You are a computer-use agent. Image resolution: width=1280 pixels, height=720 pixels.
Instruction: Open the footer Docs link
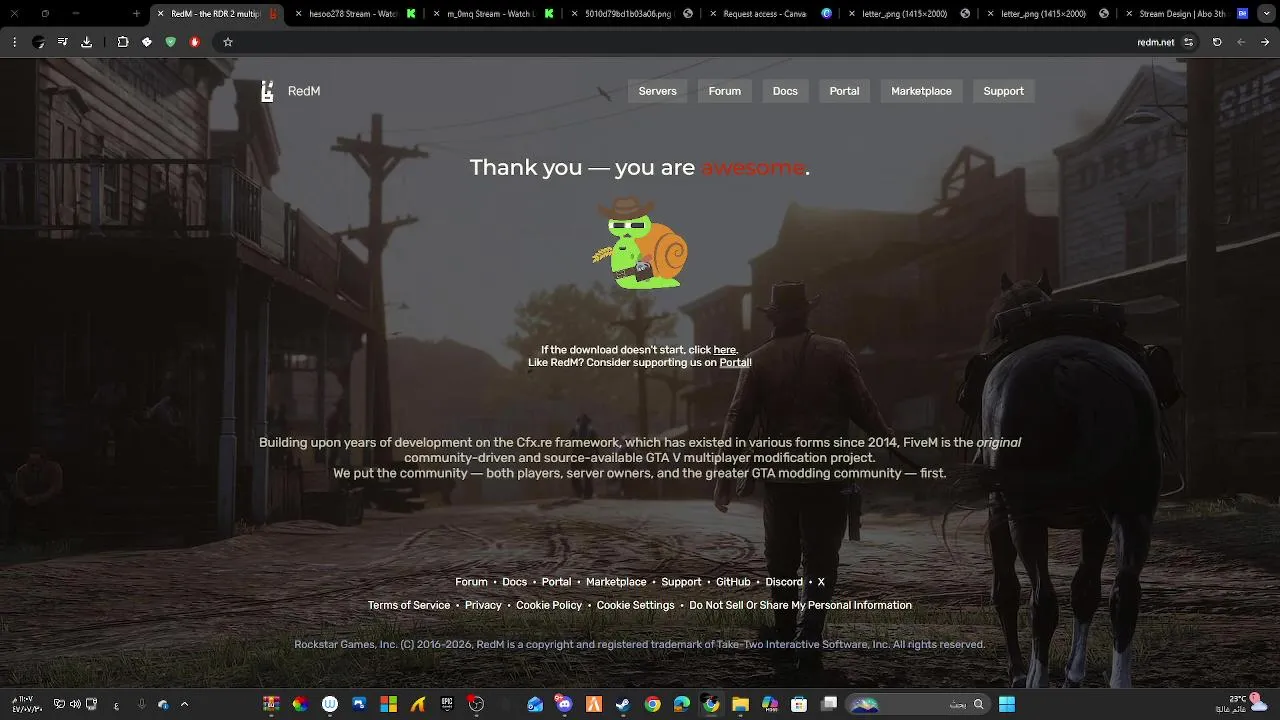coord(514,582)
